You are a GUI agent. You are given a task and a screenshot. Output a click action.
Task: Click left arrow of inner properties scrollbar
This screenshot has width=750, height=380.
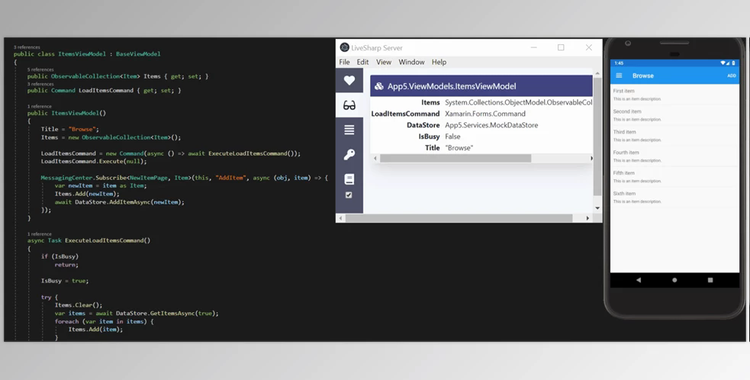(375, 158)
